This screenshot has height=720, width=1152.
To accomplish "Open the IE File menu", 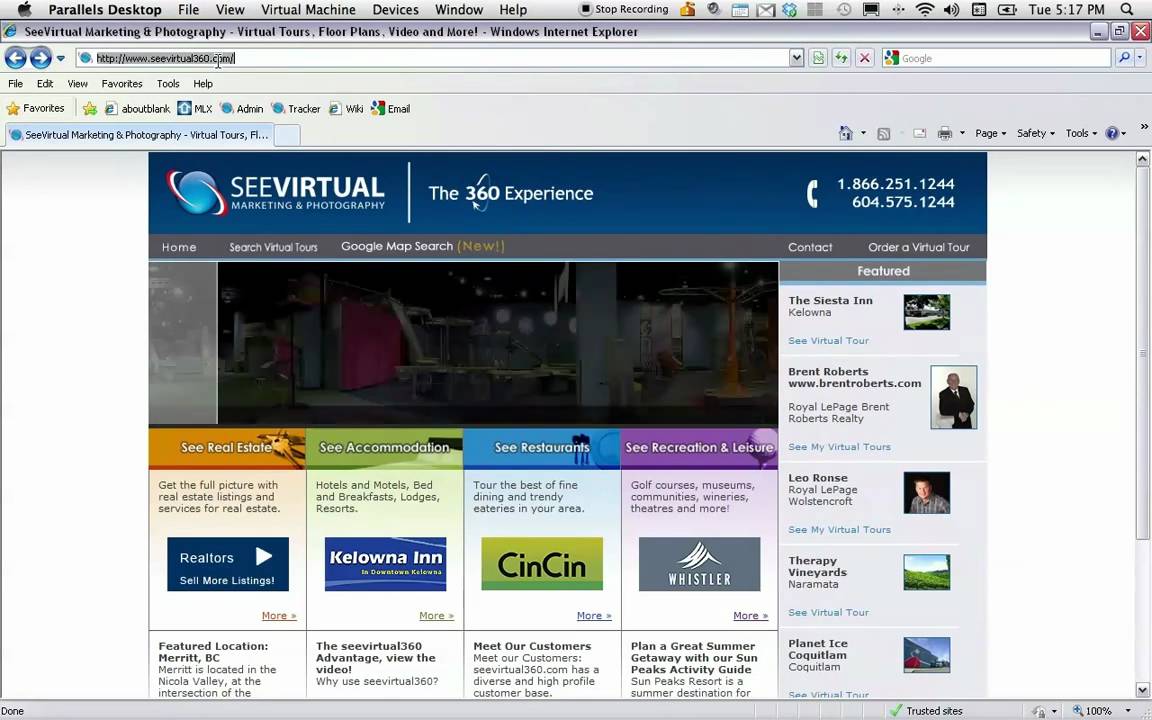I will coord(15,84).
